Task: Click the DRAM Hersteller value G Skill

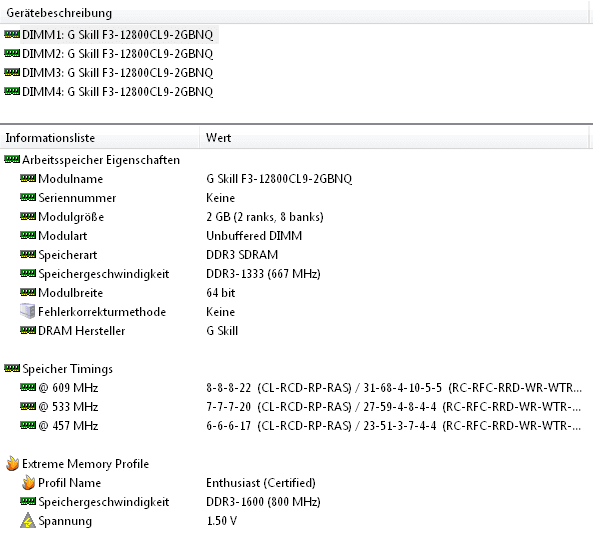Action: click(222, 330)
